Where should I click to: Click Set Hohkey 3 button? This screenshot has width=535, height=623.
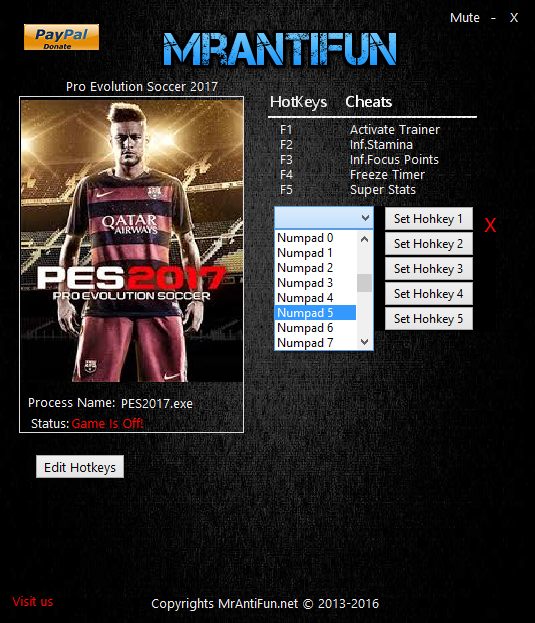pyautogui.click(x=429, y=269)
